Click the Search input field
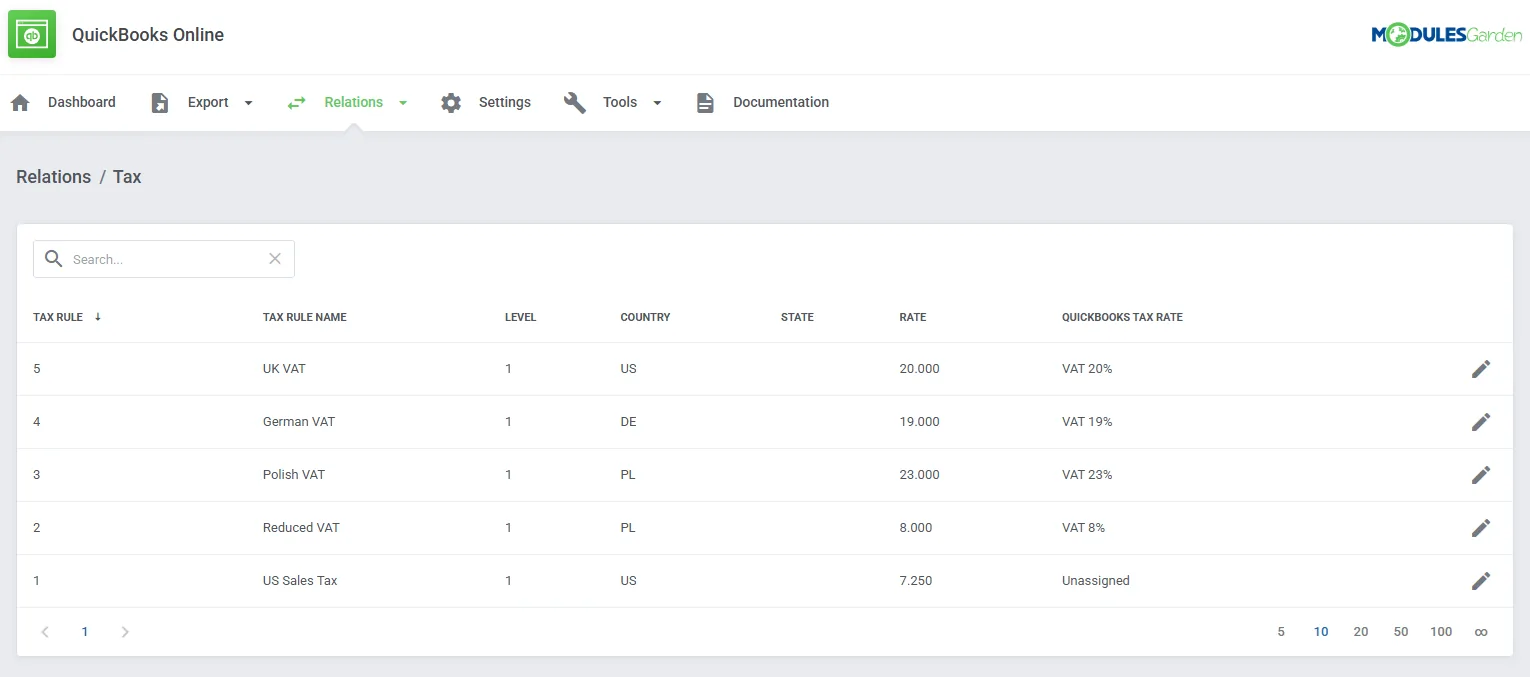The image size is (1530, 677). (x=164, y=259)
